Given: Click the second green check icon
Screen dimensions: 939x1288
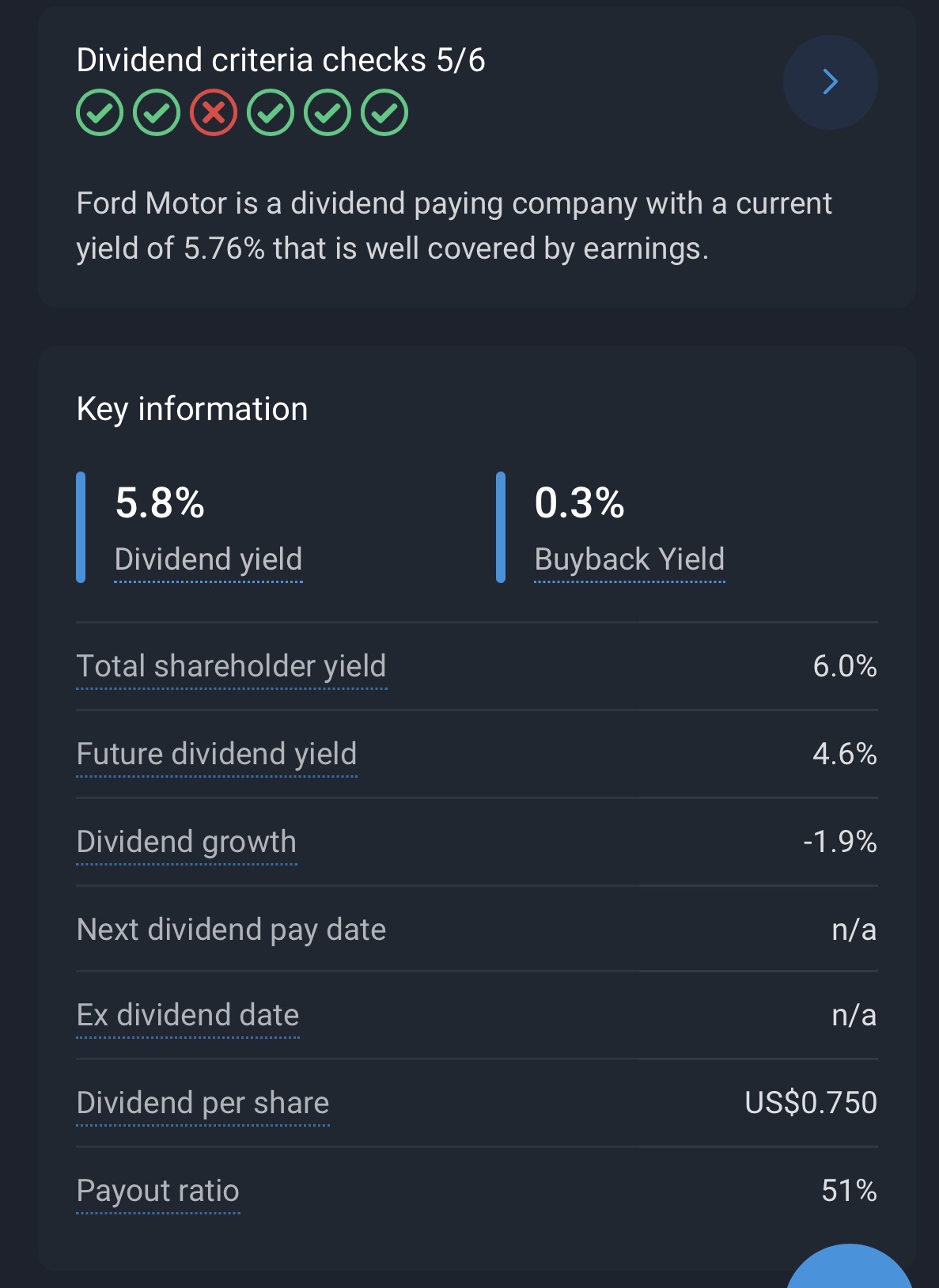Looking at the screenshot, I should pos(157,113).
